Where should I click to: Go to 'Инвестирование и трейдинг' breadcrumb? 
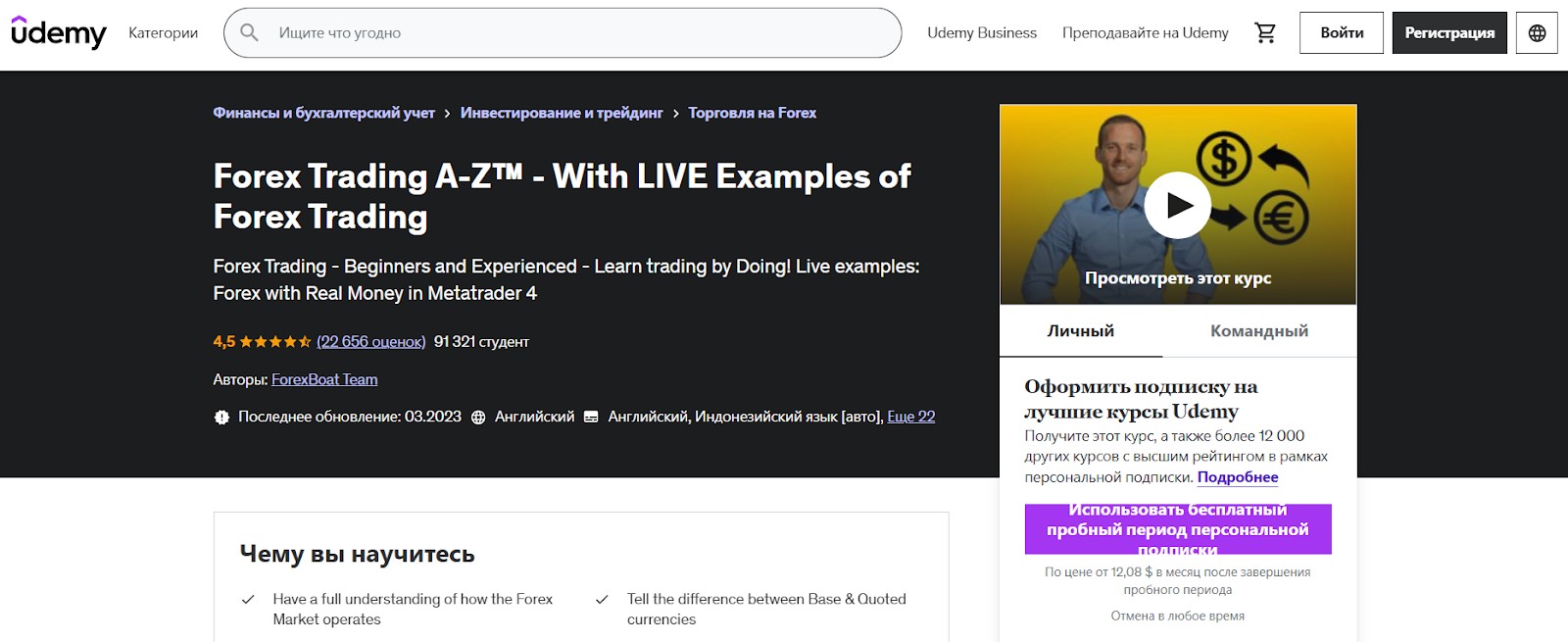click(x=562, y=113)
